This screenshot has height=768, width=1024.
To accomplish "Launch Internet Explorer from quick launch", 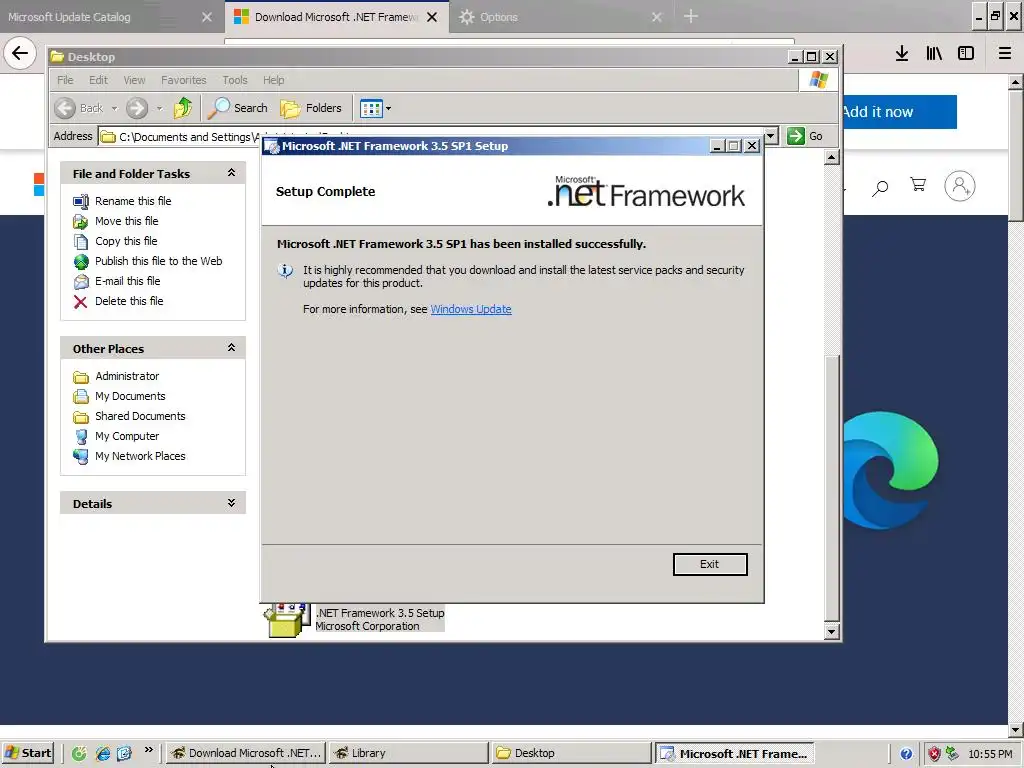I will [x=103, y=753].
